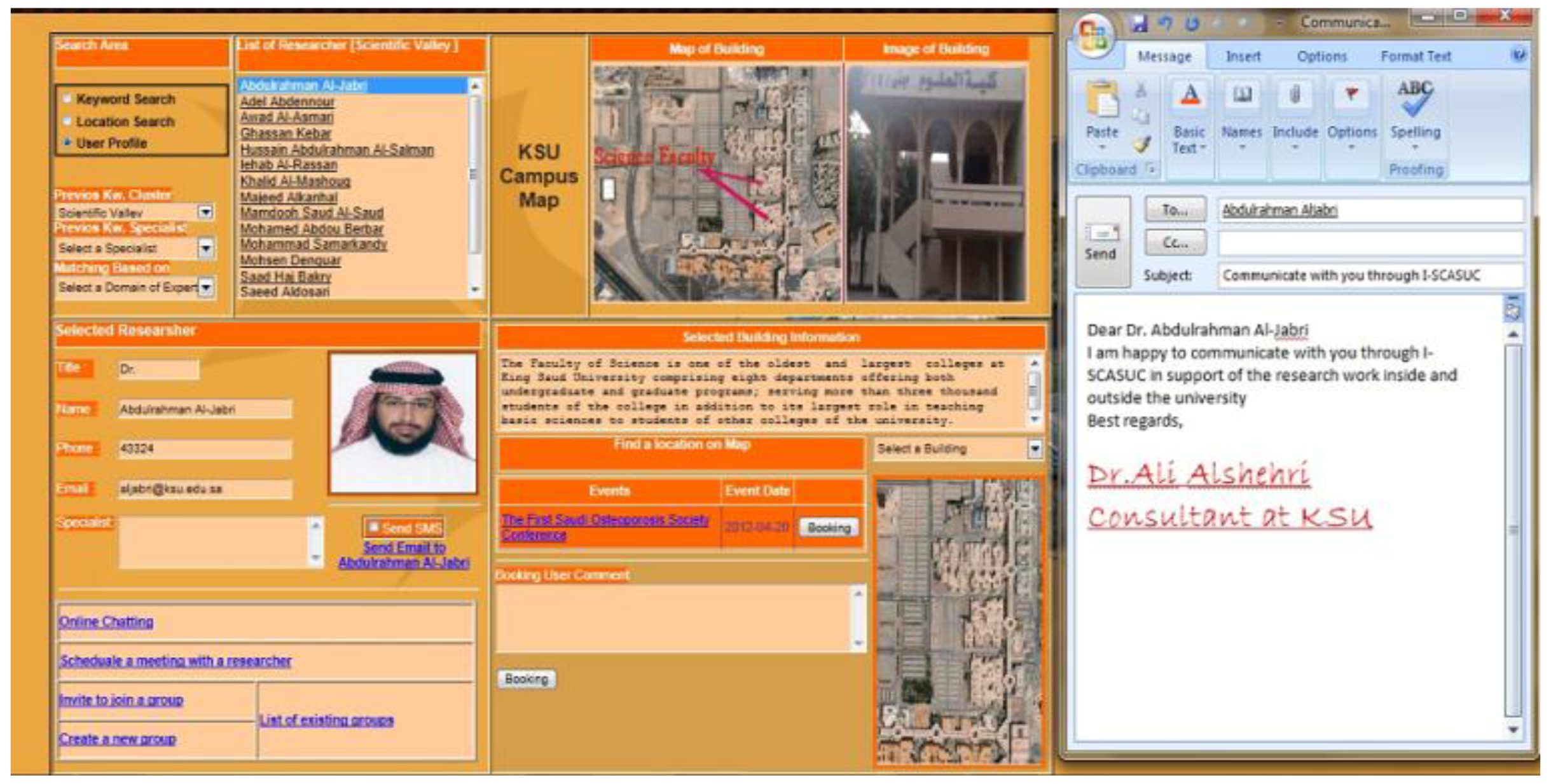Screen dimensions: 1551x784
Task: Open the Online Chatting link
Action: (106, 621)
